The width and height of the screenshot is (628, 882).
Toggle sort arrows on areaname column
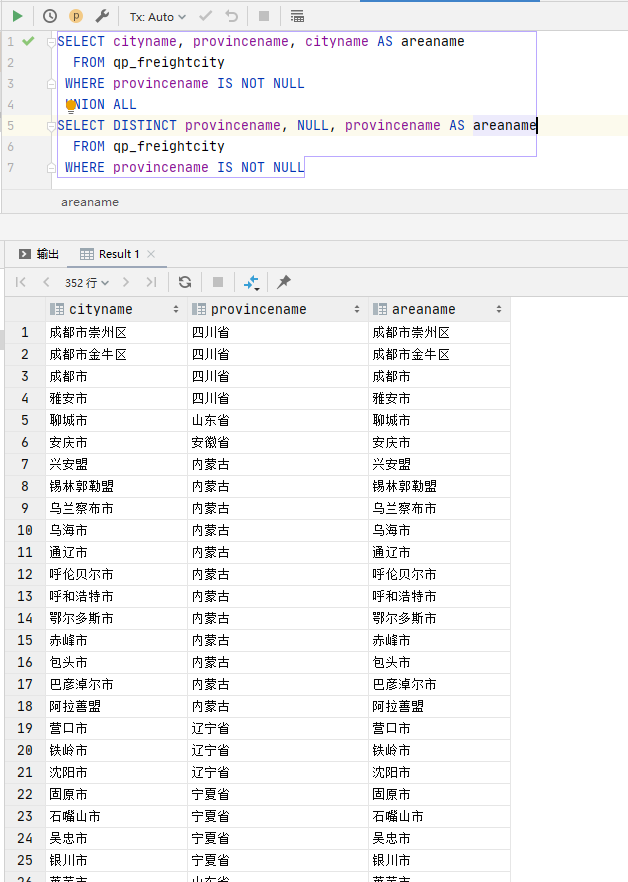[499, 309]
